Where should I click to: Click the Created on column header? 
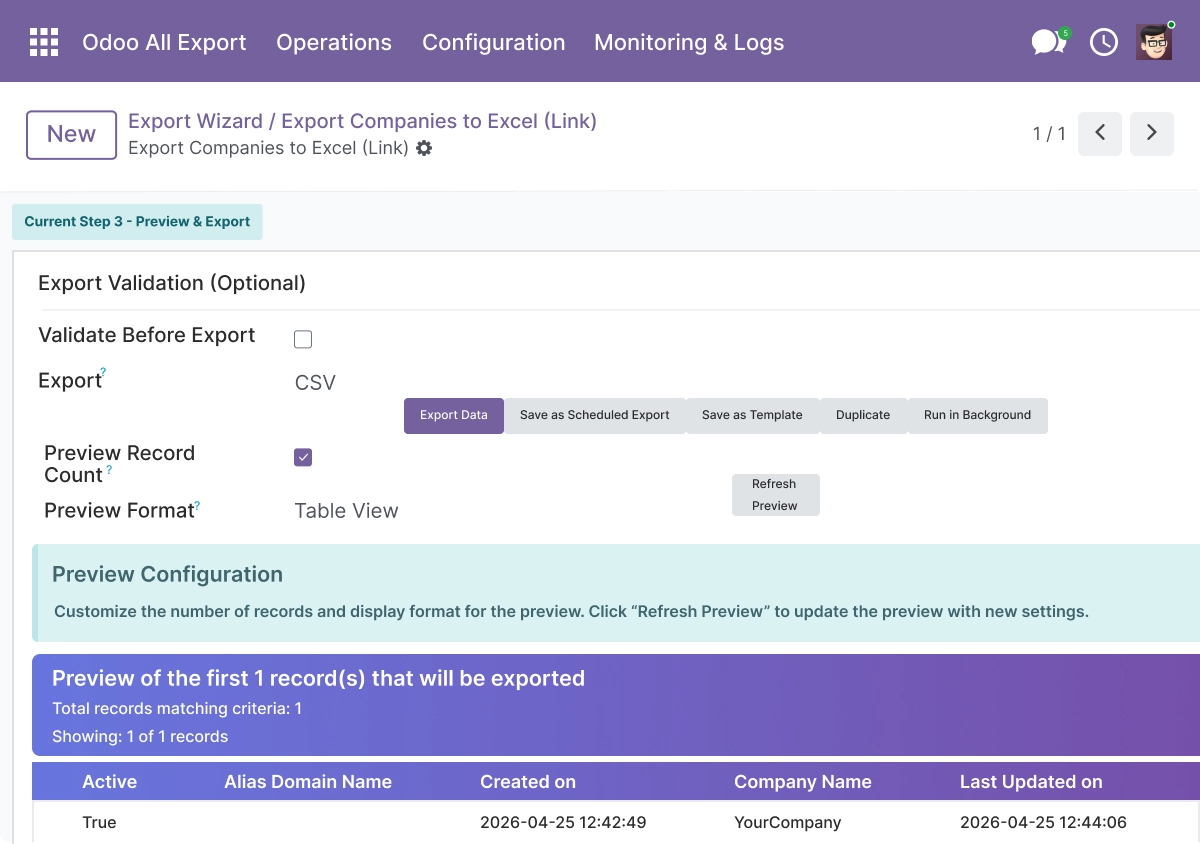click(528, 782)
